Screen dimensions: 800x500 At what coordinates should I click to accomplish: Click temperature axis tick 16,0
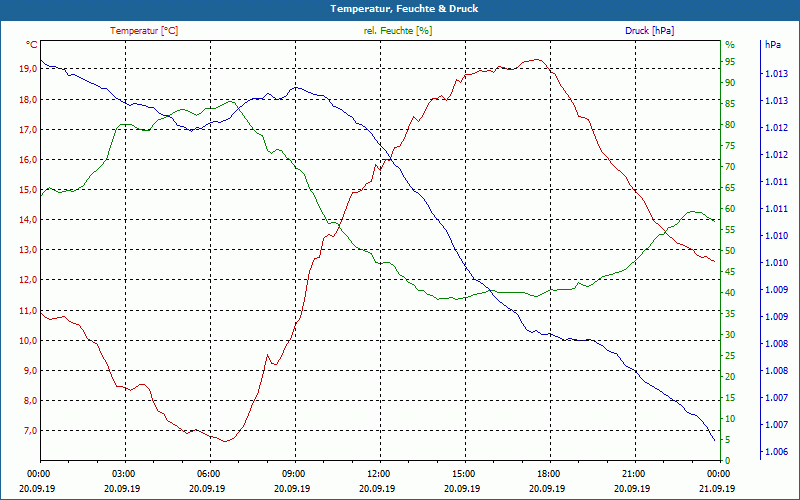[x=28, y=160]
